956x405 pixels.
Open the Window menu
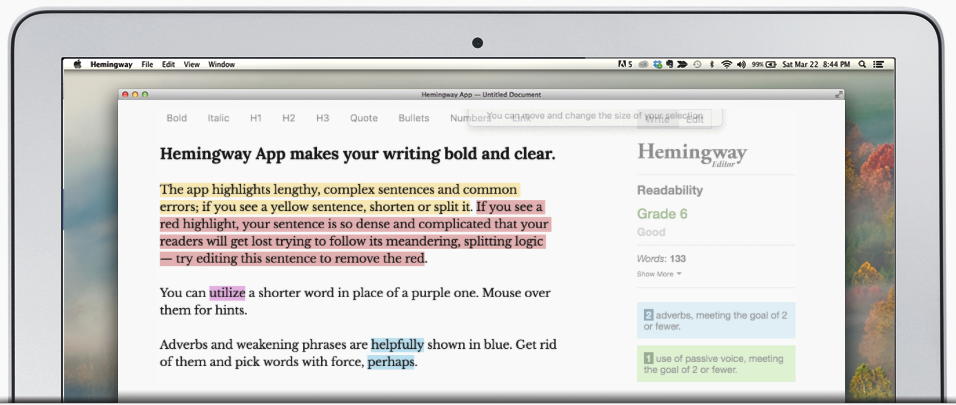pyautogui.click(x=221, y=64)
